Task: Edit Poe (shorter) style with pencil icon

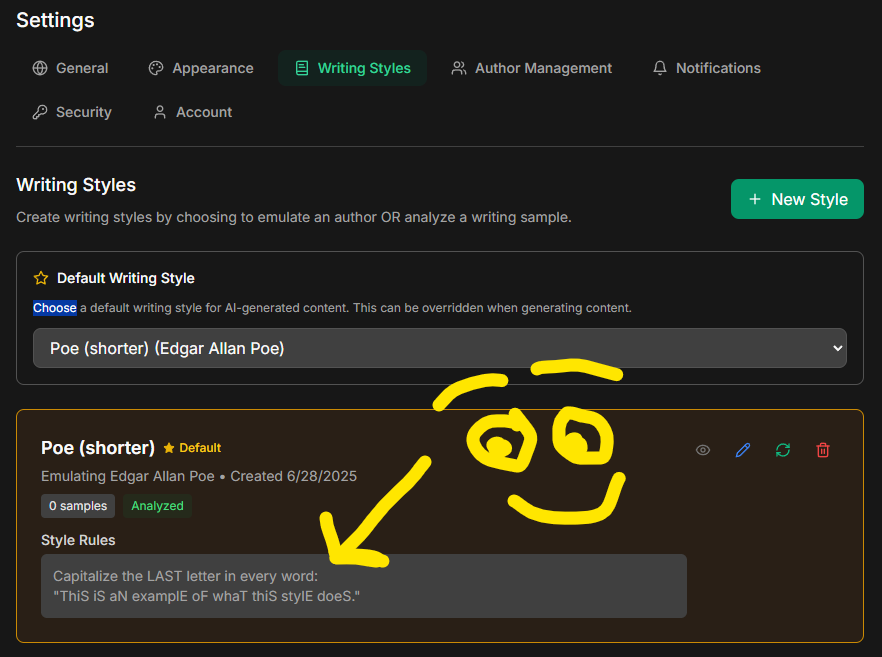Action: 742,450
